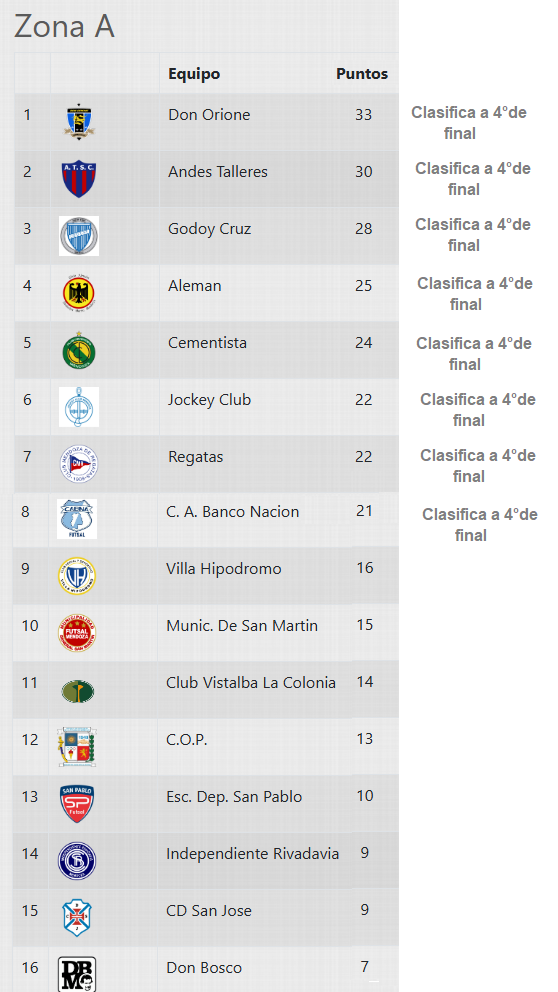Click the Esc. Dep. San Pablo shield
This screenshot has width=558, height=992.
pyautogui.click(x=77, y=803)
